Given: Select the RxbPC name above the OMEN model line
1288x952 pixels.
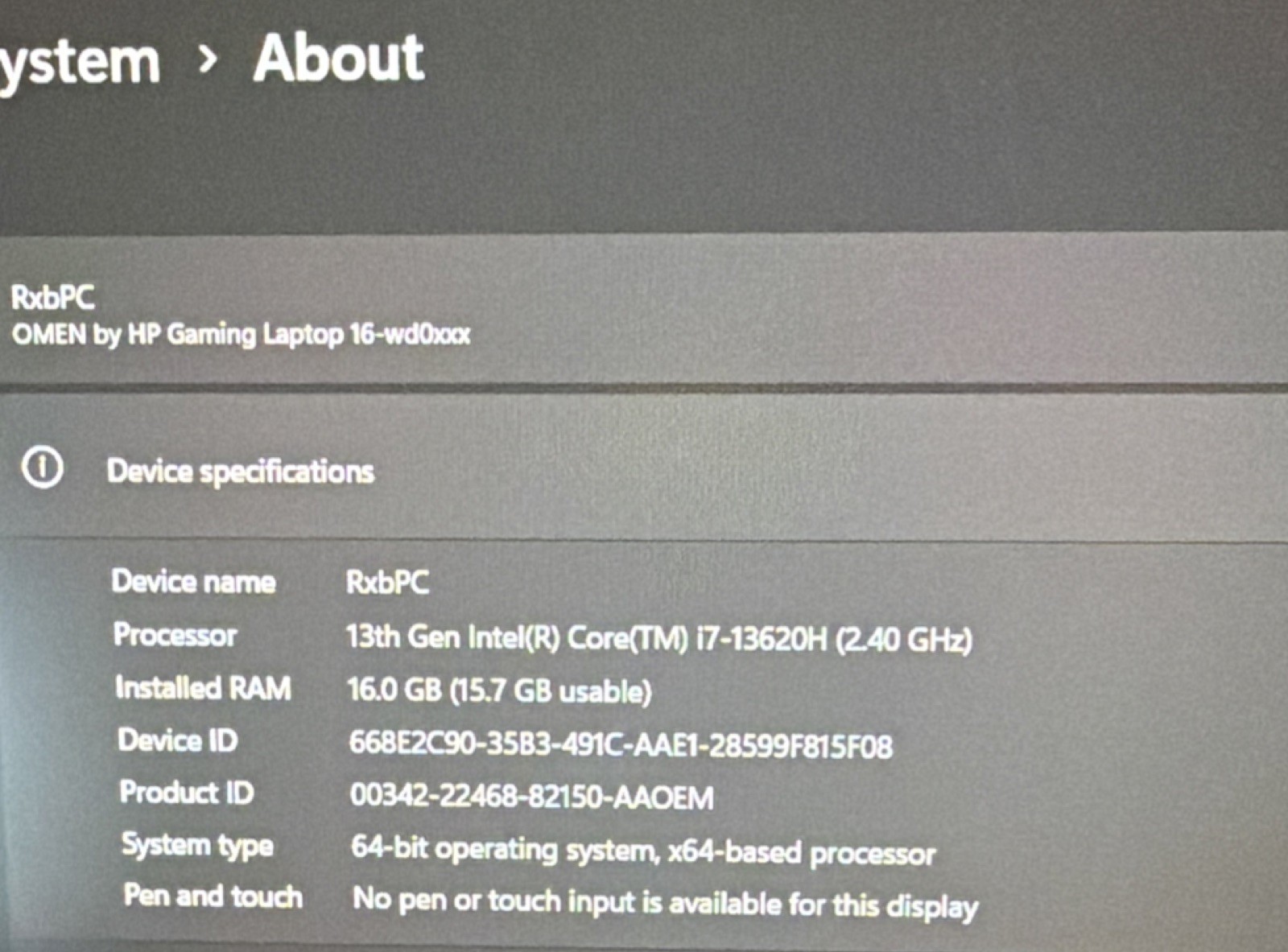Looking at the screenshot, I should (52, 298).
